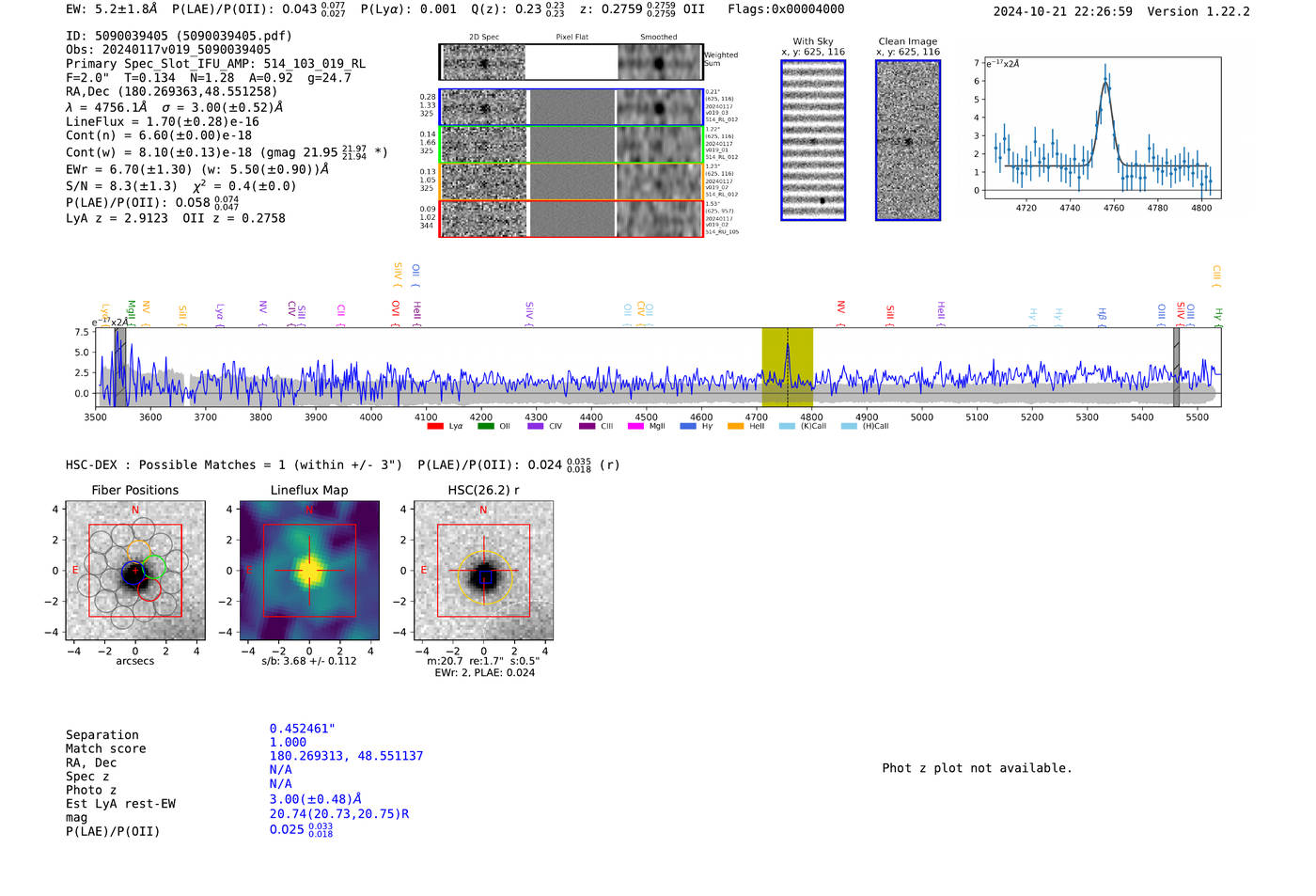Select the red-bordered 2D spectrum row
Screen dimensions: 1316x896
point(572,219)
